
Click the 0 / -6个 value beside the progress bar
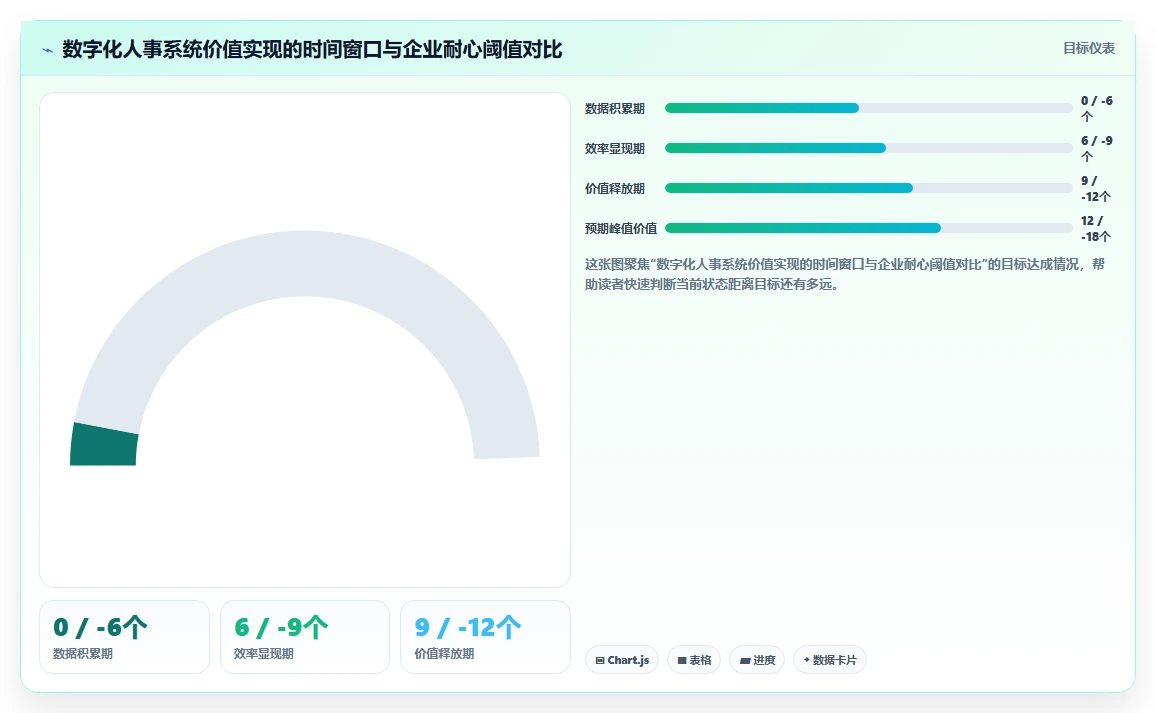tap(1096, 108)
